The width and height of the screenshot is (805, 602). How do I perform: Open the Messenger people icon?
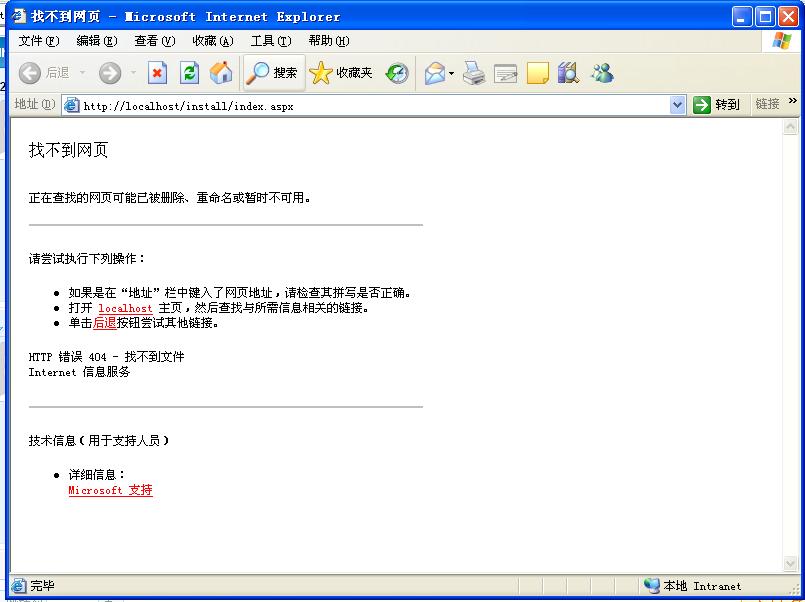[x=602, y=73]
